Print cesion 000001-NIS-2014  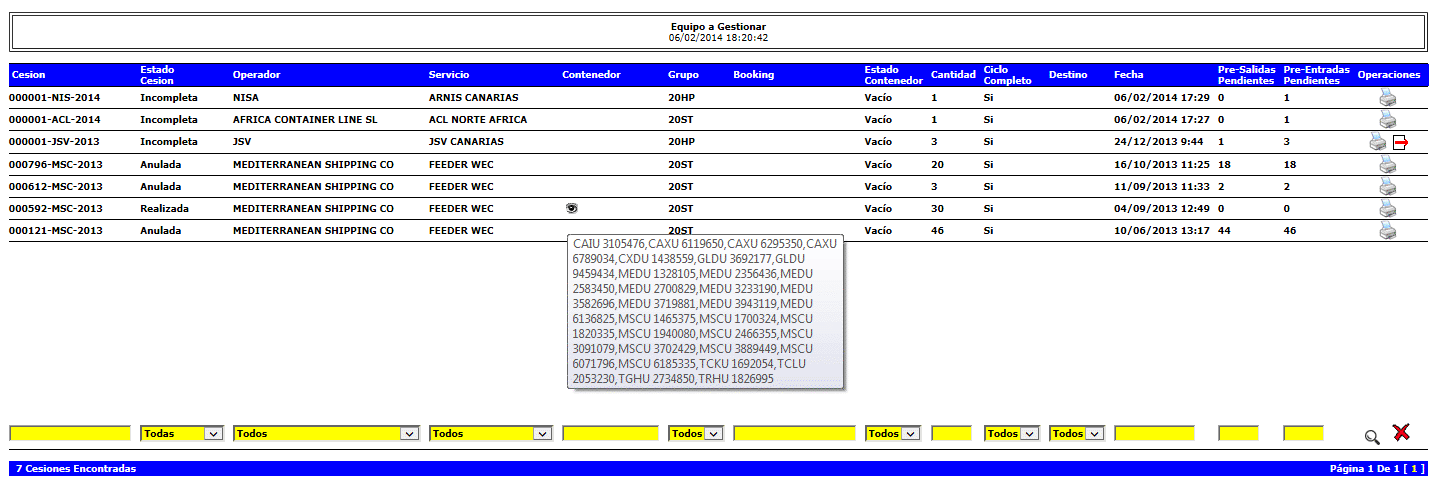1387,97
